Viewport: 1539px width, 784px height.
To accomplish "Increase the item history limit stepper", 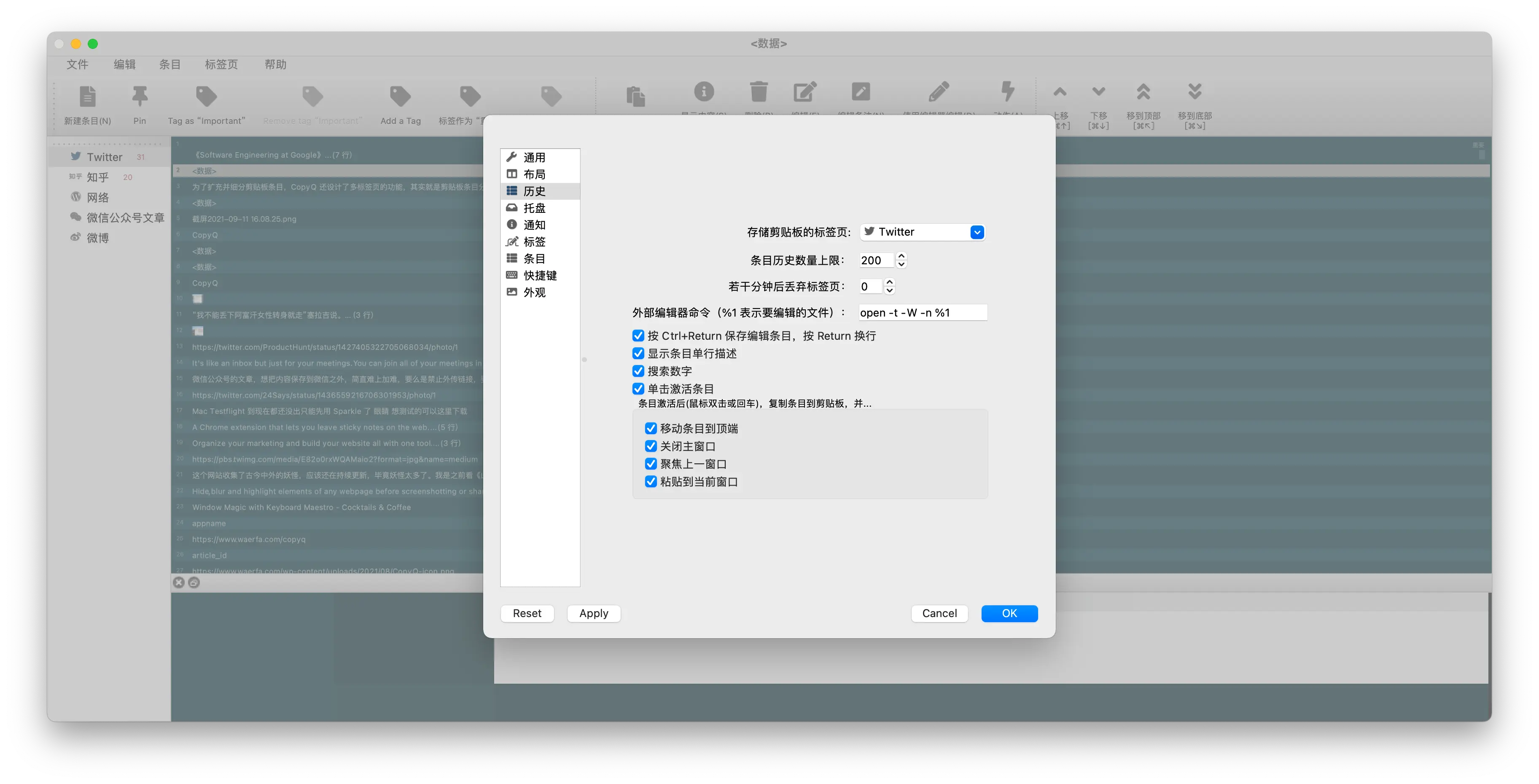I will [x=901, y=256].
